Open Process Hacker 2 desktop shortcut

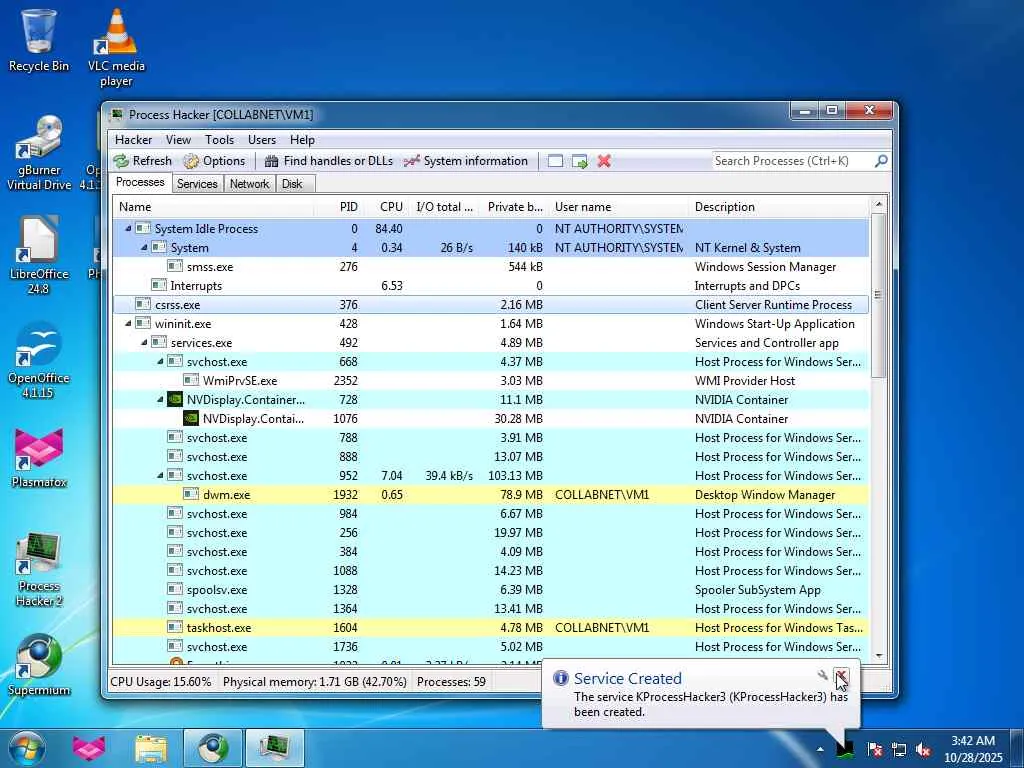coord(39,569)
